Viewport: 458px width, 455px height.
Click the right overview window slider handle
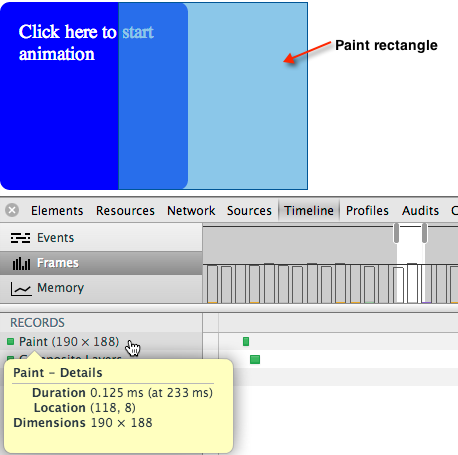424,233
